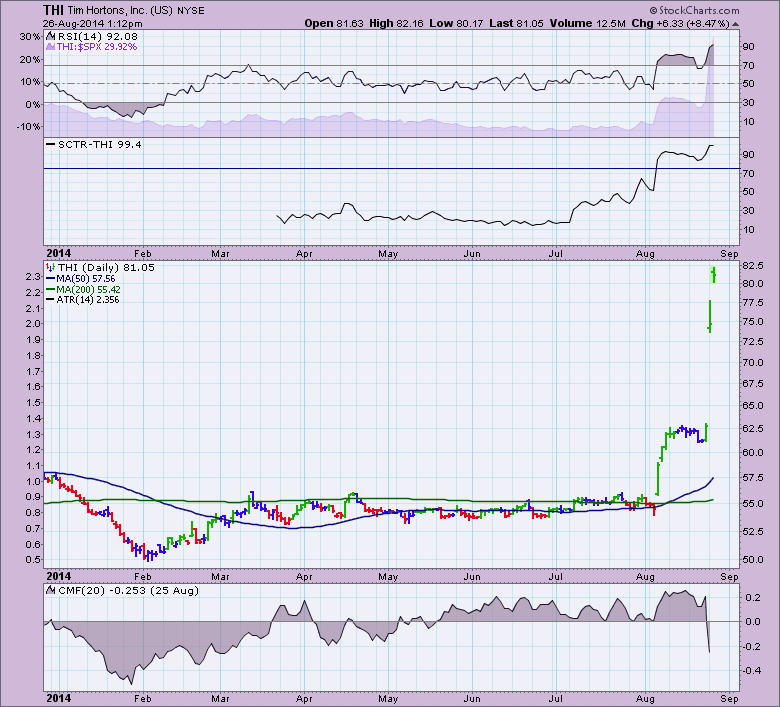
Task: Click the SCTR-THI 99.4 label
Action: 99,145
